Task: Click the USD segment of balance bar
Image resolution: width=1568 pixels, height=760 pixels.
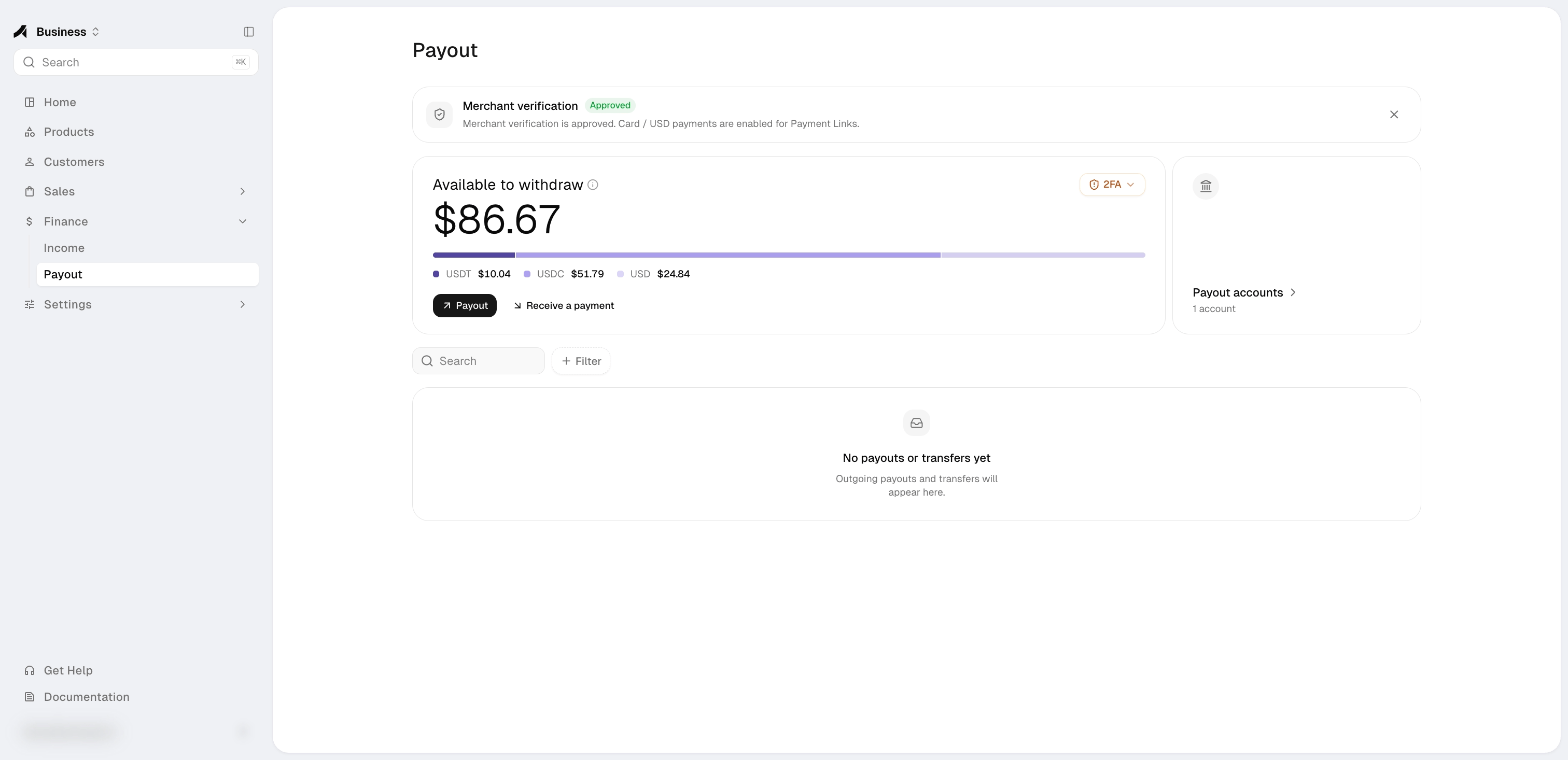Action: point(1043,255)
